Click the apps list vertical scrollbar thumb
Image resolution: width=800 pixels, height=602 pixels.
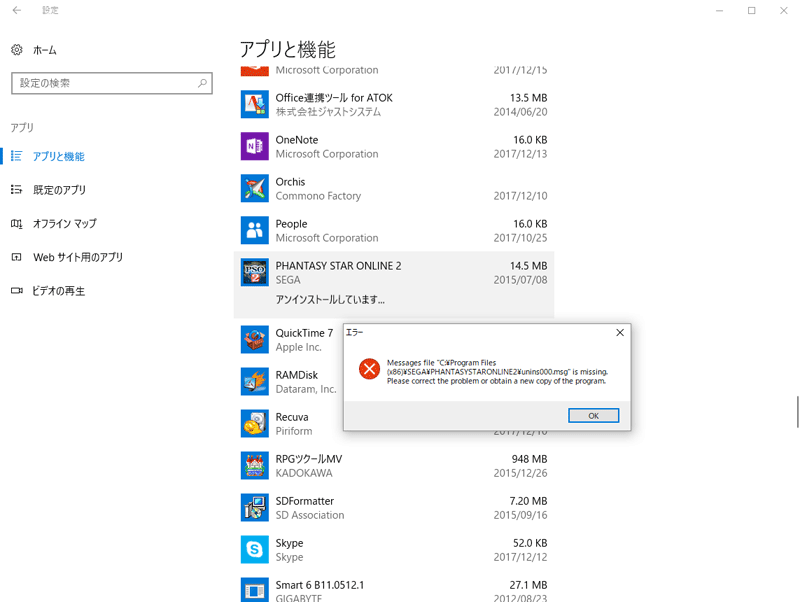click(x=797, y=411)
